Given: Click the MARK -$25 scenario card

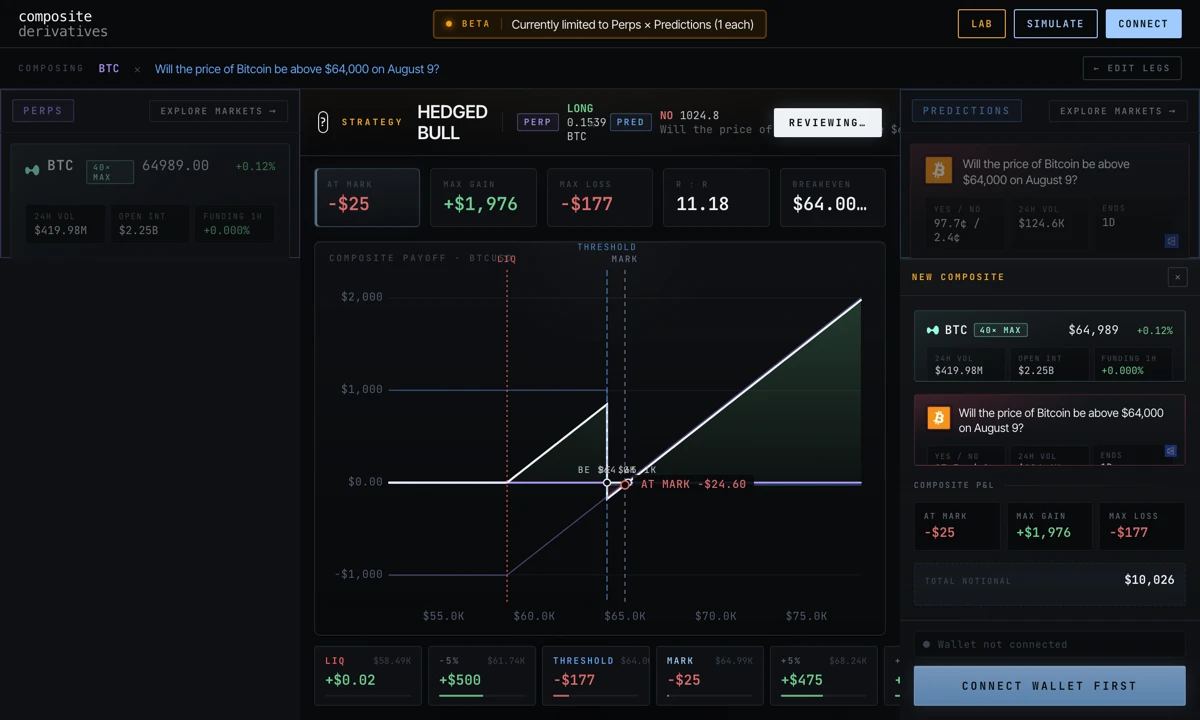Looking at the screenshot, I should (x=710, y=675).
